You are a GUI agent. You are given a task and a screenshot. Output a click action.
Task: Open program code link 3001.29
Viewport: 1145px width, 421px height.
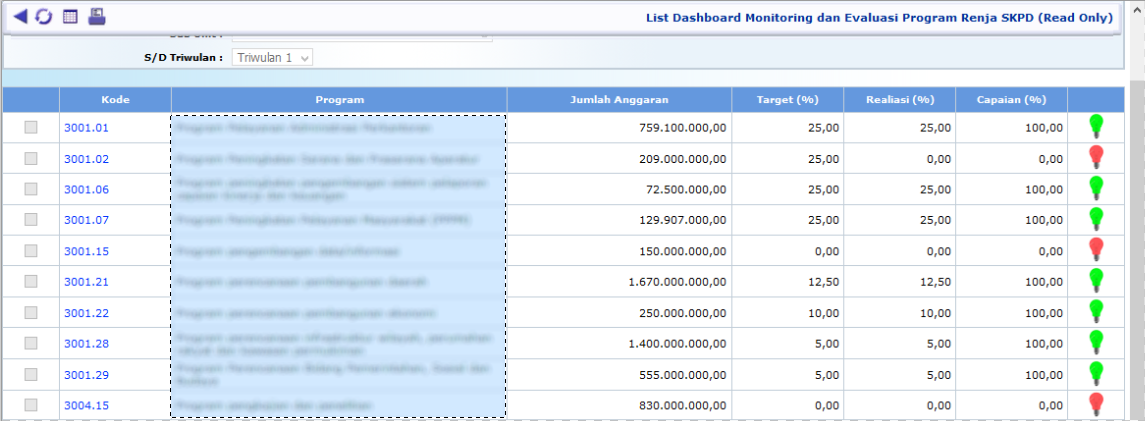pyautogui.click(x=86, y=374)
